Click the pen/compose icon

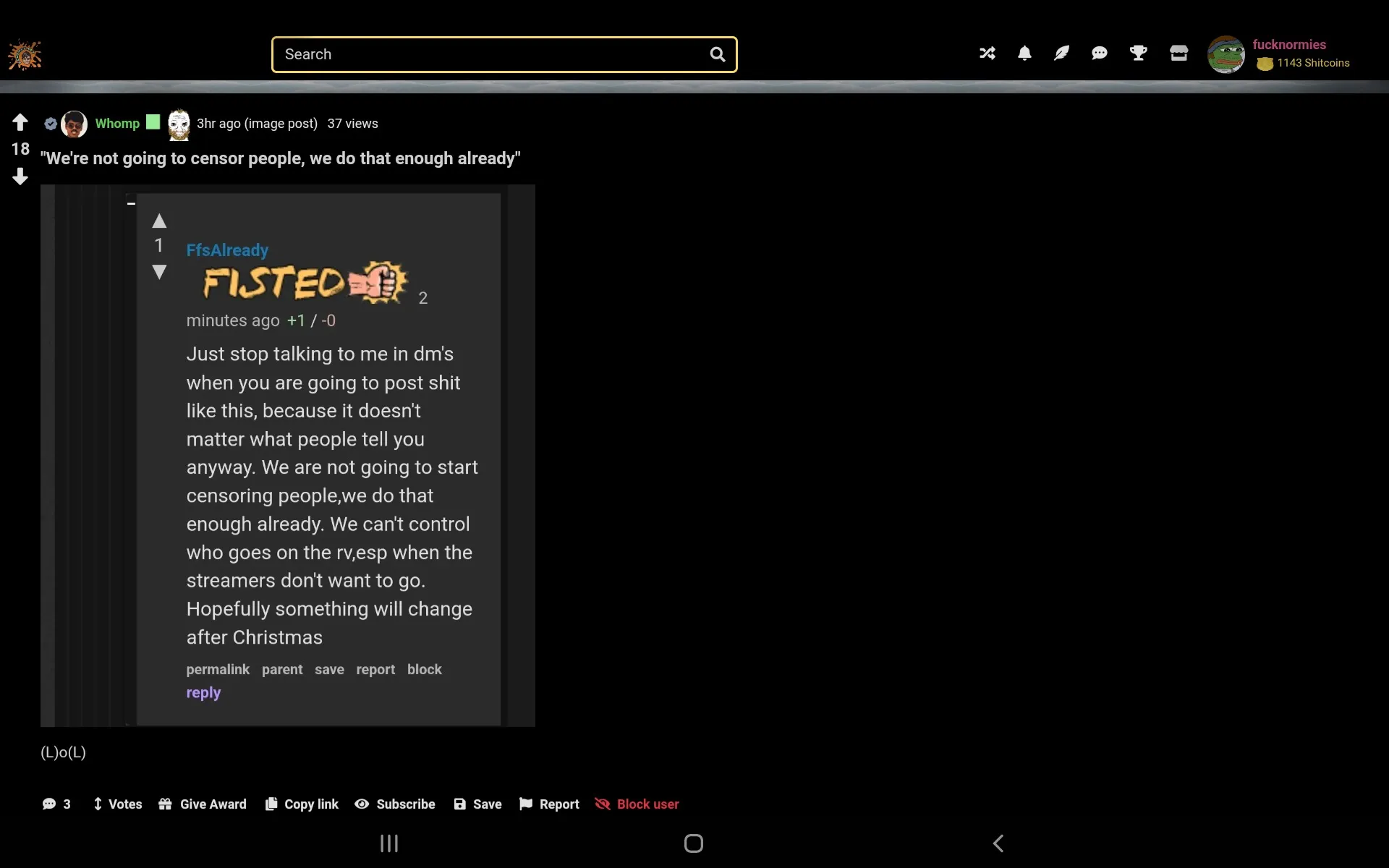pyautogui.click(x=1062, y=53)
